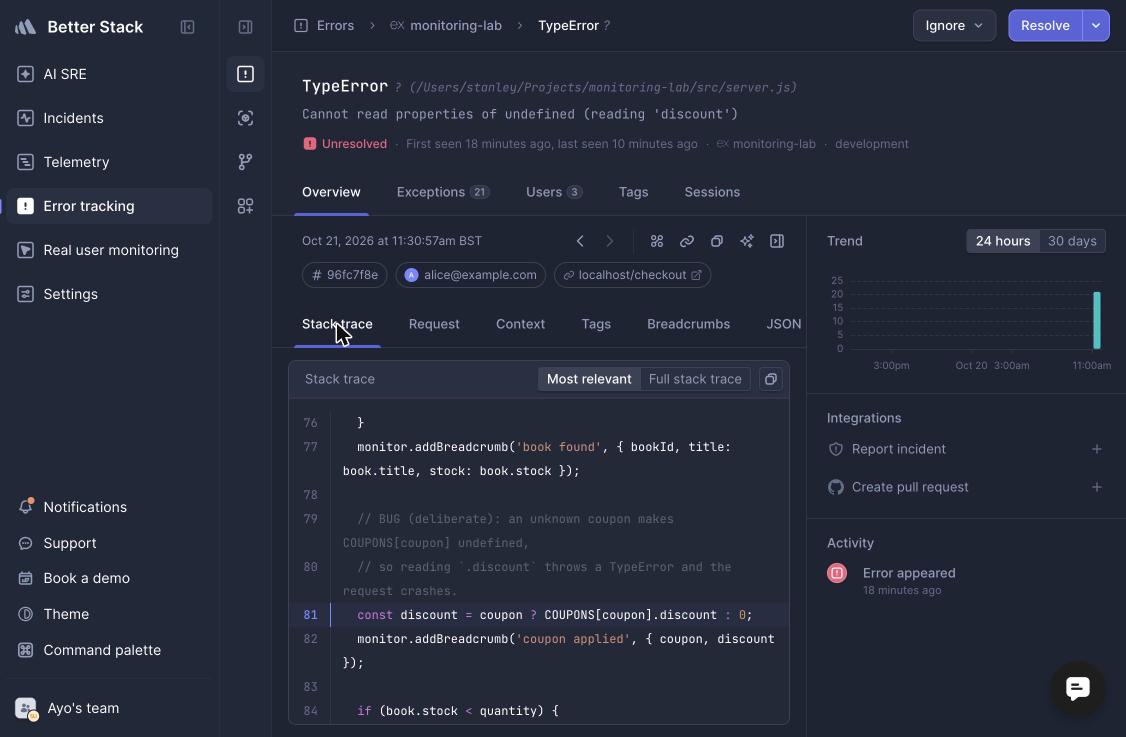Open Command palette
The image size is (1126, 737).
(109, 650)
